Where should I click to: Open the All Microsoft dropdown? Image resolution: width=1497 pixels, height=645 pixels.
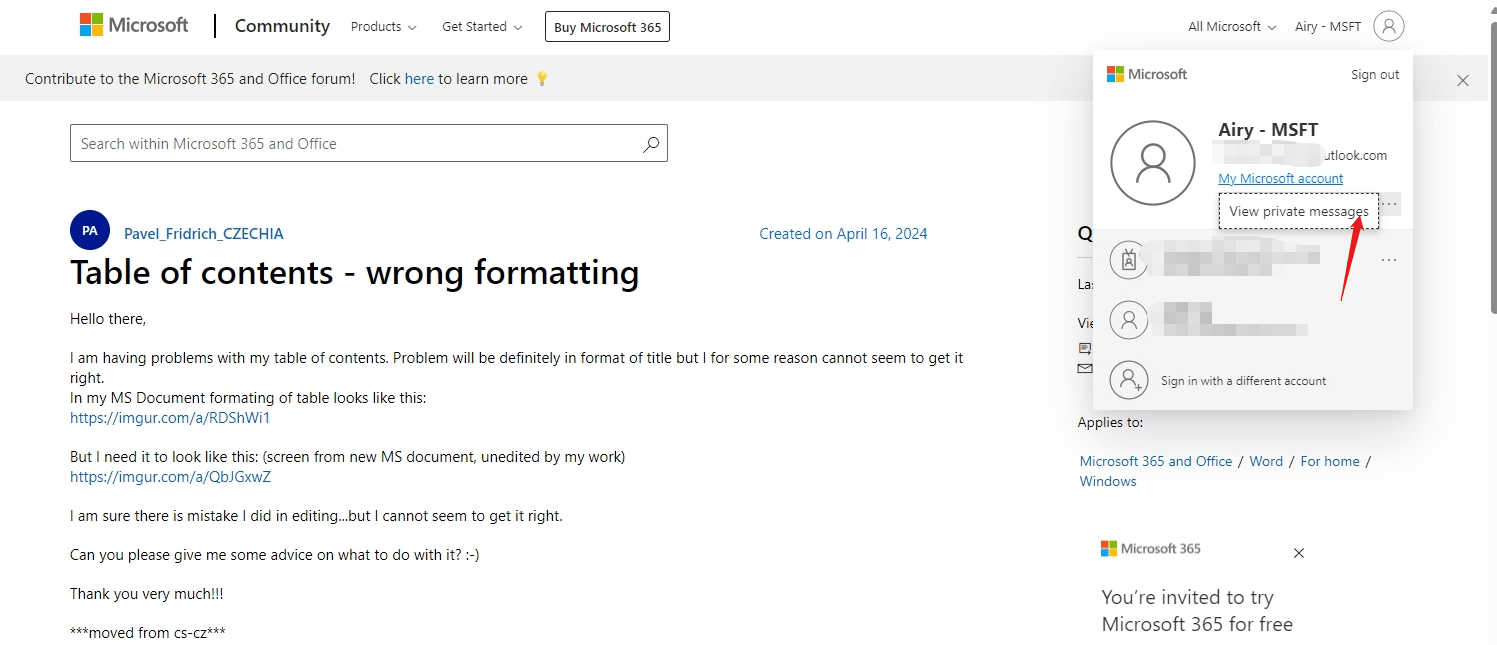tap(1230, 26)
